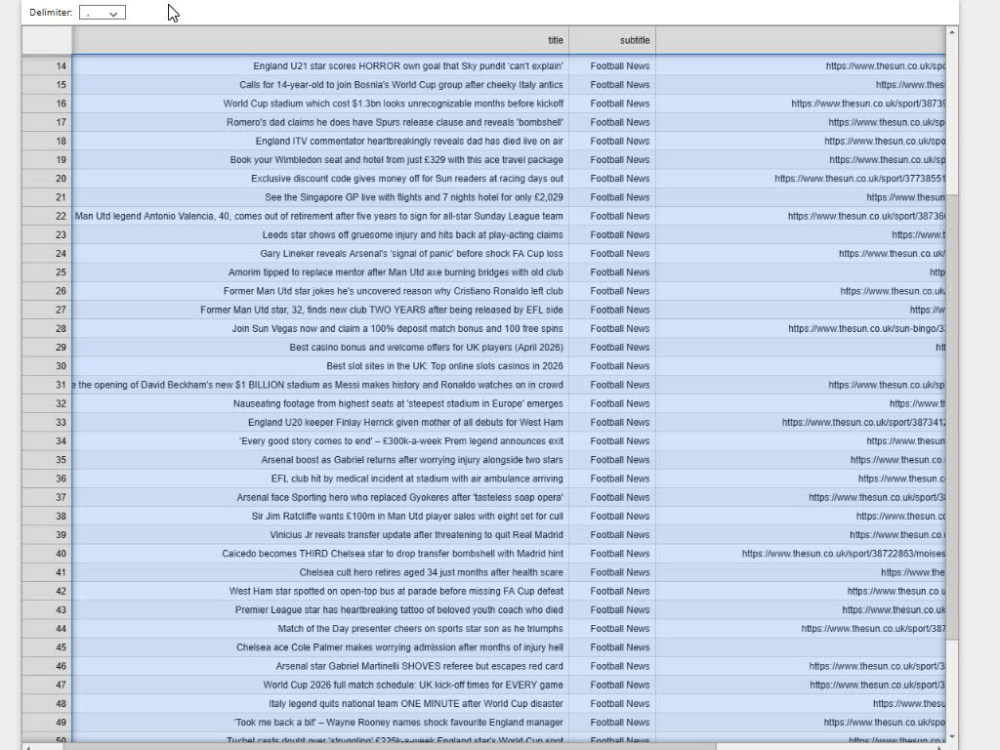Click the URL cell in row 33
This screenshot has height=750, width=1000.
[800, 422]
